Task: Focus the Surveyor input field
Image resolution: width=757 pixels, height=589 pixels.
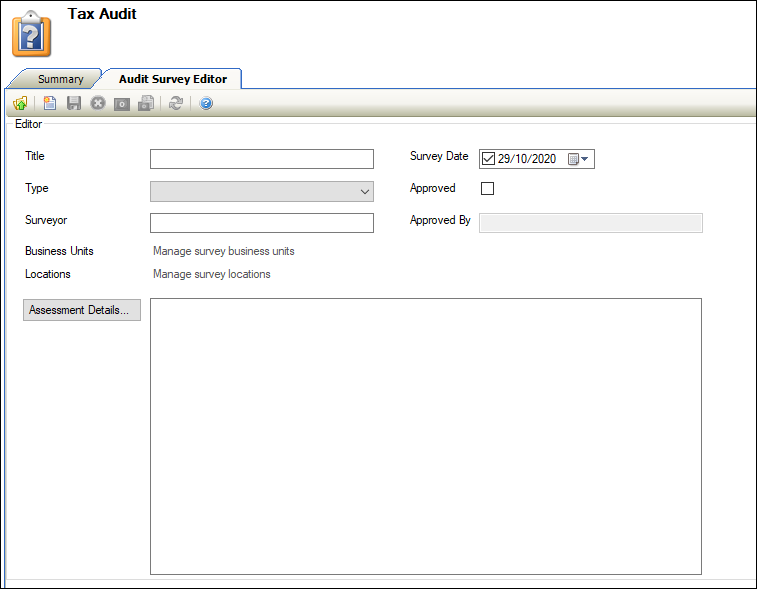Action: (x=261, y=223)
